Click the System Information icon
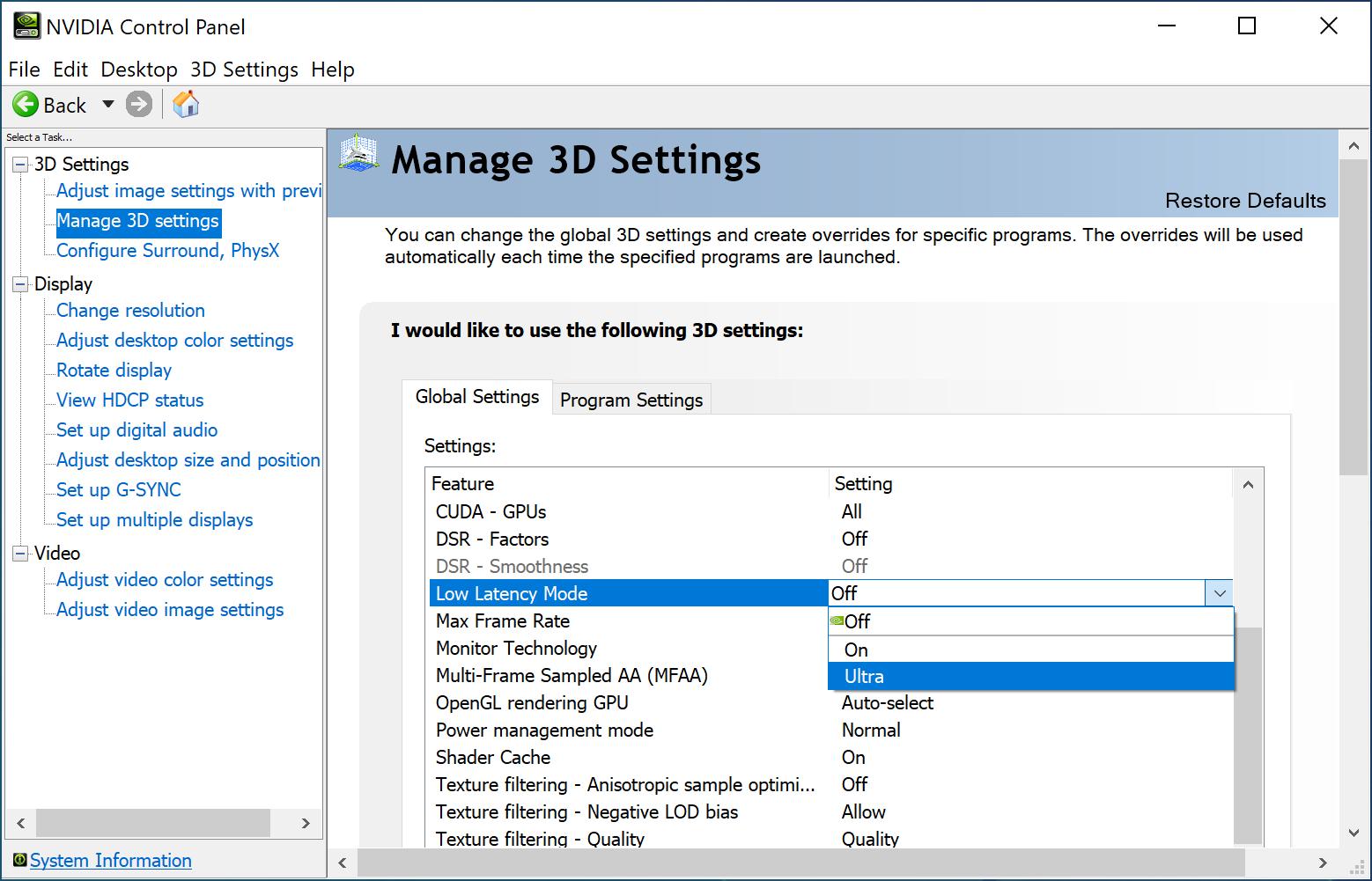The image size is (1372, 881). pos(19,860)
